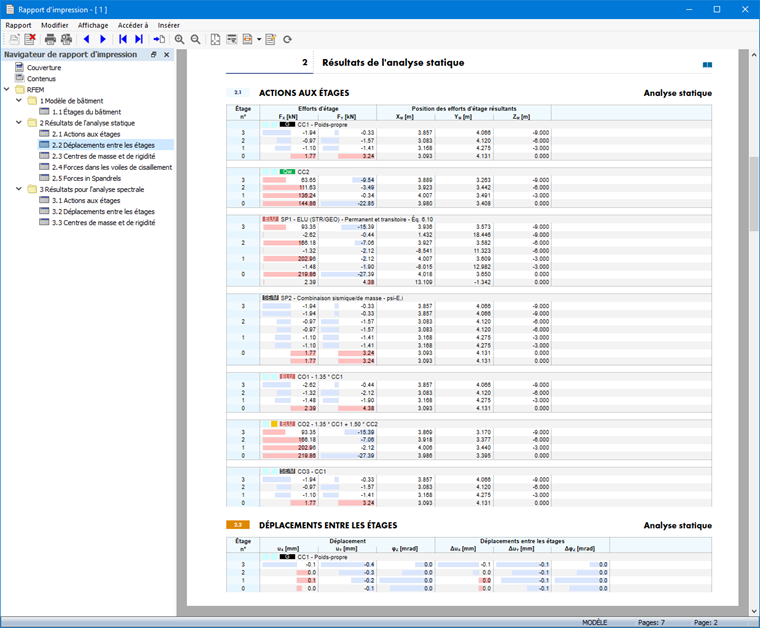This screenshot has width=760, height=628.
Task: Select 3.2 Déplacements entre les étages in tree
Action: (x=103, y=212)
